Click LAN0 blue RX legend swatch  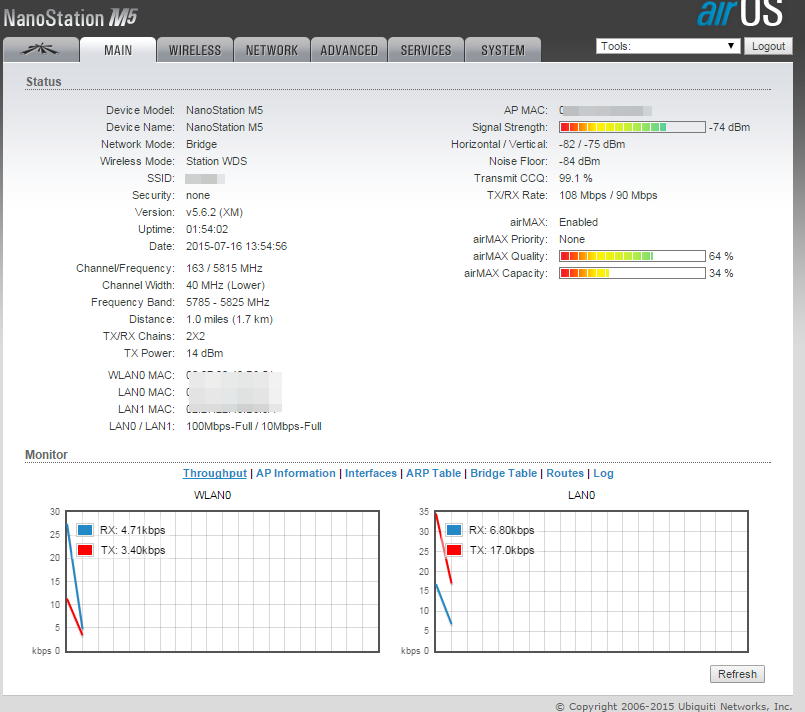point(454,530)
